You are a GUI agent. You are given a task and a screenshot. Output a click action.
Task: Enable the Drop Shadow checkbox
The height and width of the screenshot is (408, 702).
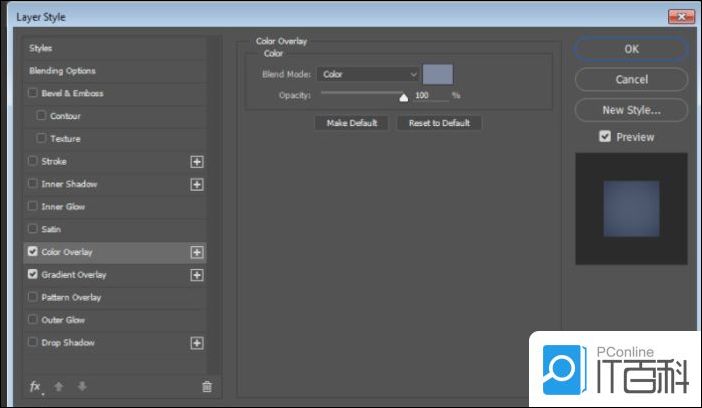32,342
